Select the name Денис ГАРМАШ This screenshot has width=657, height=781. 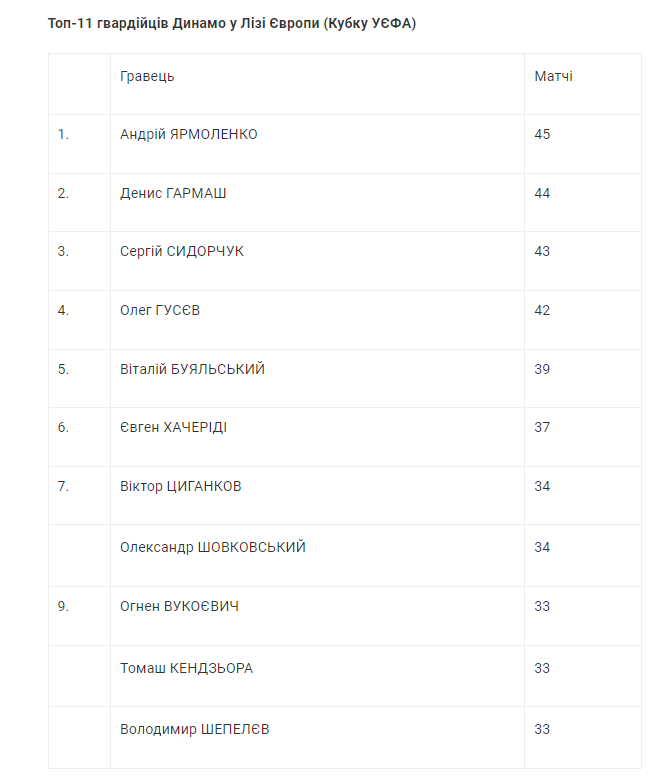173,193
